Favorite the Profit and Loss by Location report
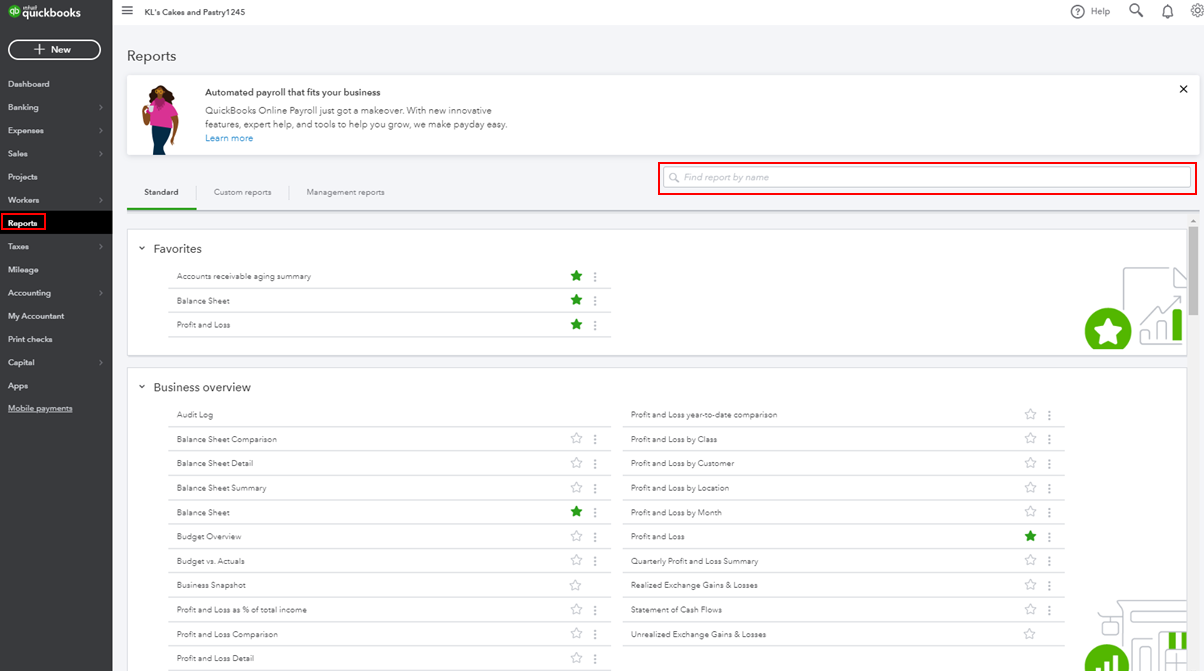1204x671 pixels. click(1030, 487)
